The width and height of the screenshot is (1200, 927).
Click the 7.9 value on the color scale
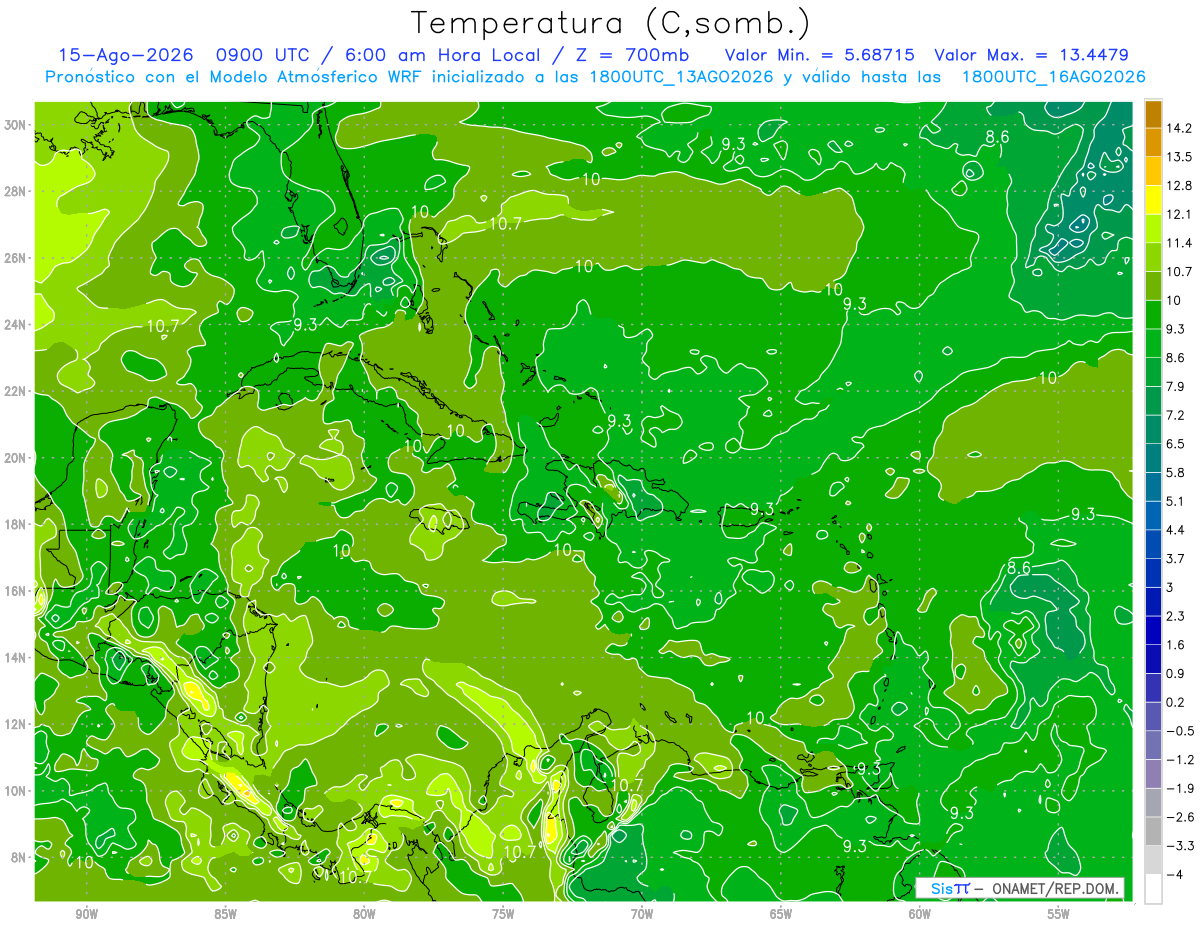point(1176,386)
